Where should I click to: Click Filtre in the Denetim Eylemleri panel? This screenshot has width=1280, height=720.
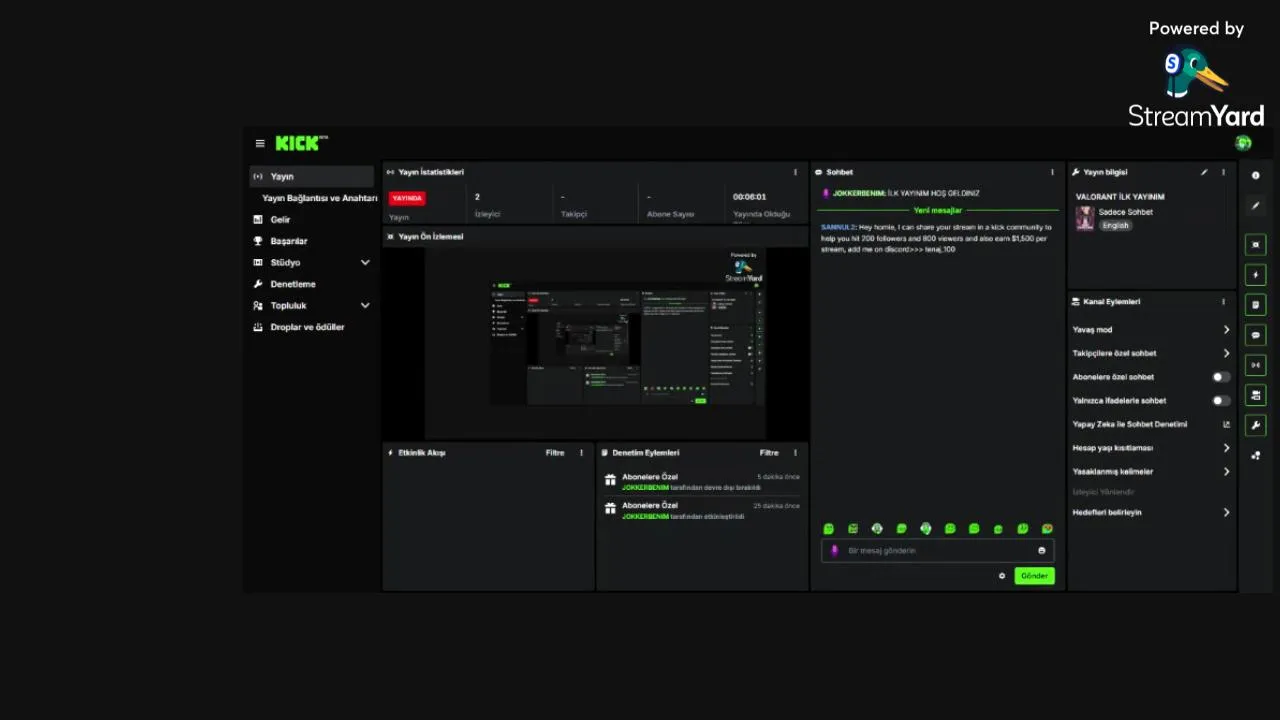pos(769,453)
